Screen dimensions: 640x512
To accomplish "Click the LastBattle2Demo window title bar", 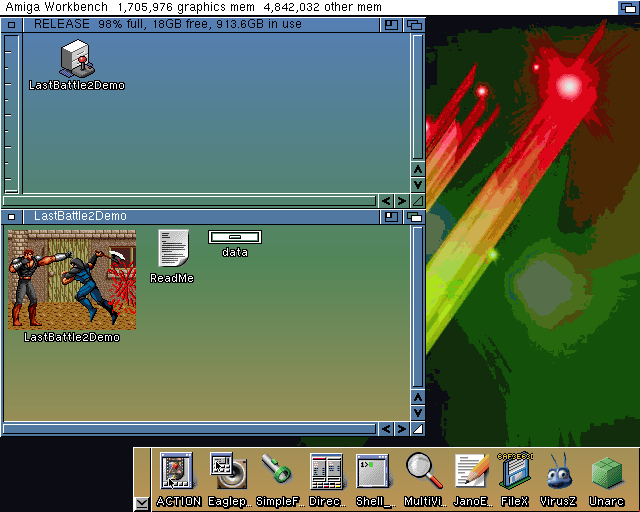I will click(x=202, y=217).
